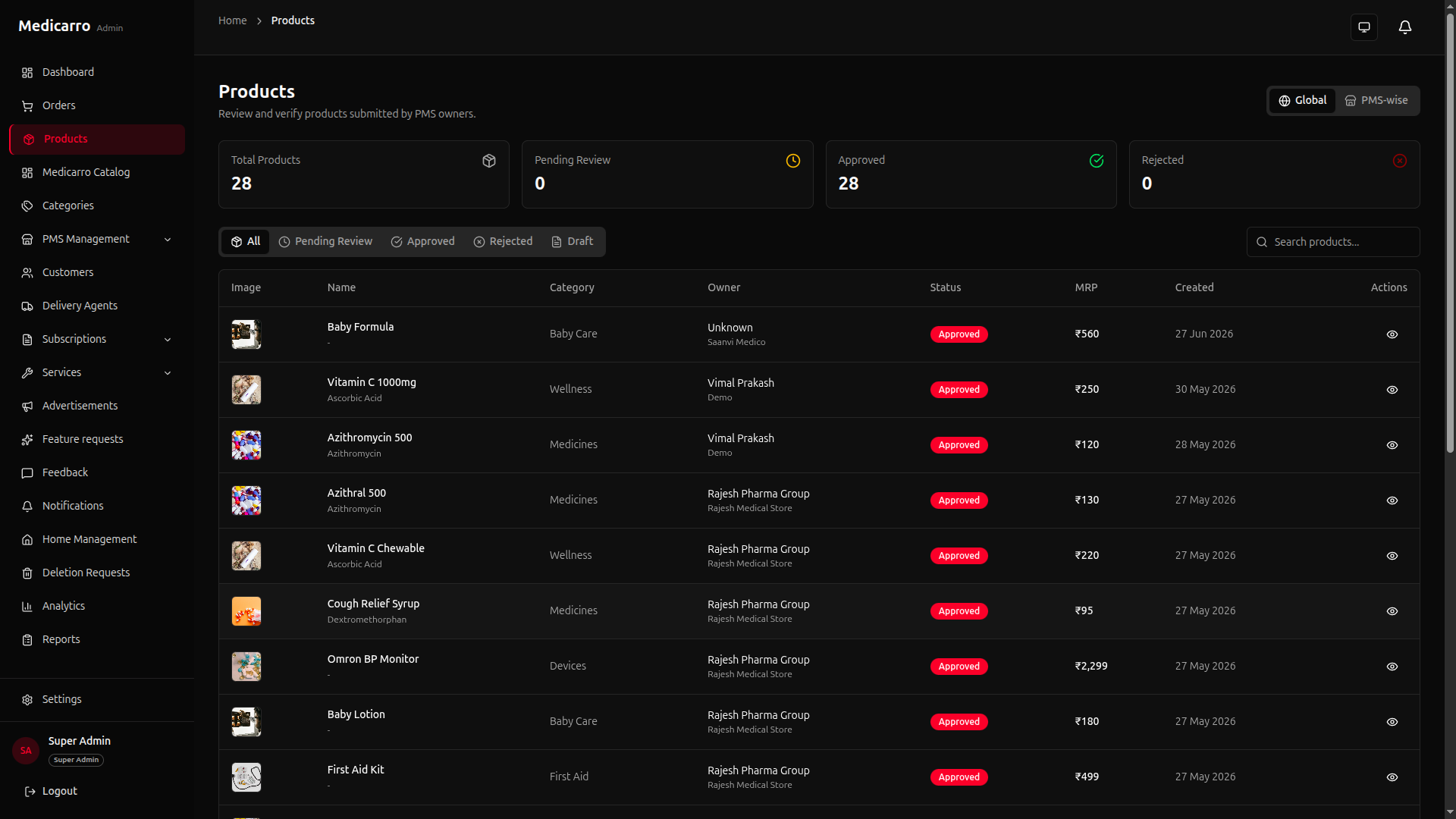The height and width of the screenshot is (819, 1456).
Task: Click the Orders cart icon
Action: [27, 106]
